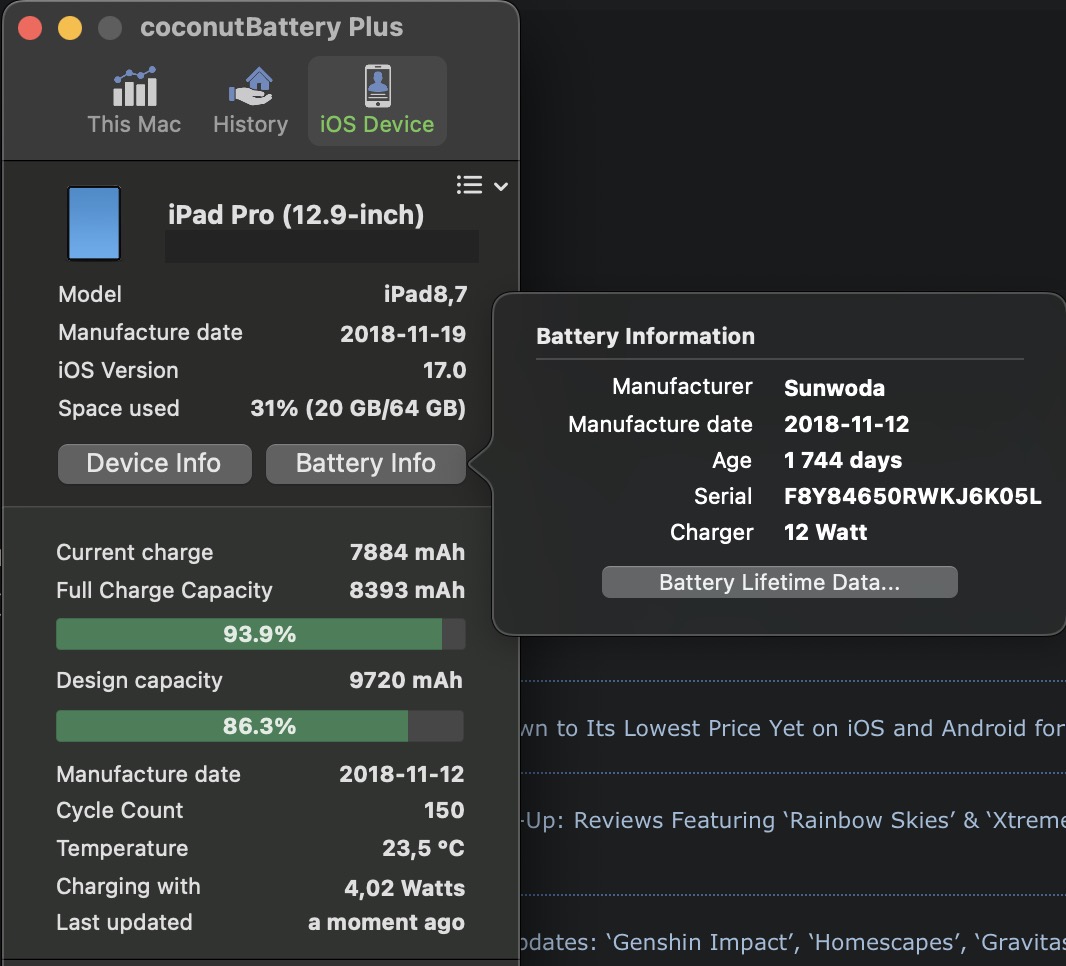Click the Device Info button
Screen dimensions: 1066x966
point(154,464)
